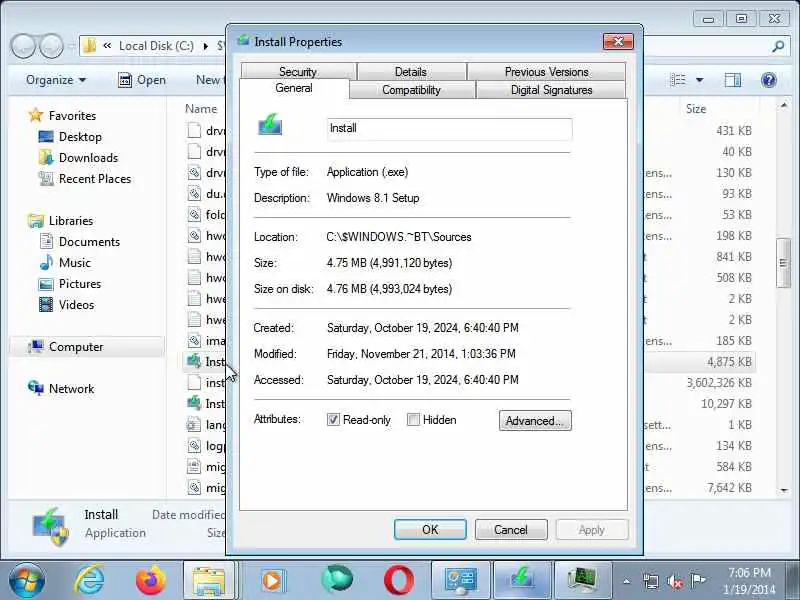The height and width of the screenshot is (600, 800).
Task: Open Downloads in Favorites
Action: coord(88,158)
